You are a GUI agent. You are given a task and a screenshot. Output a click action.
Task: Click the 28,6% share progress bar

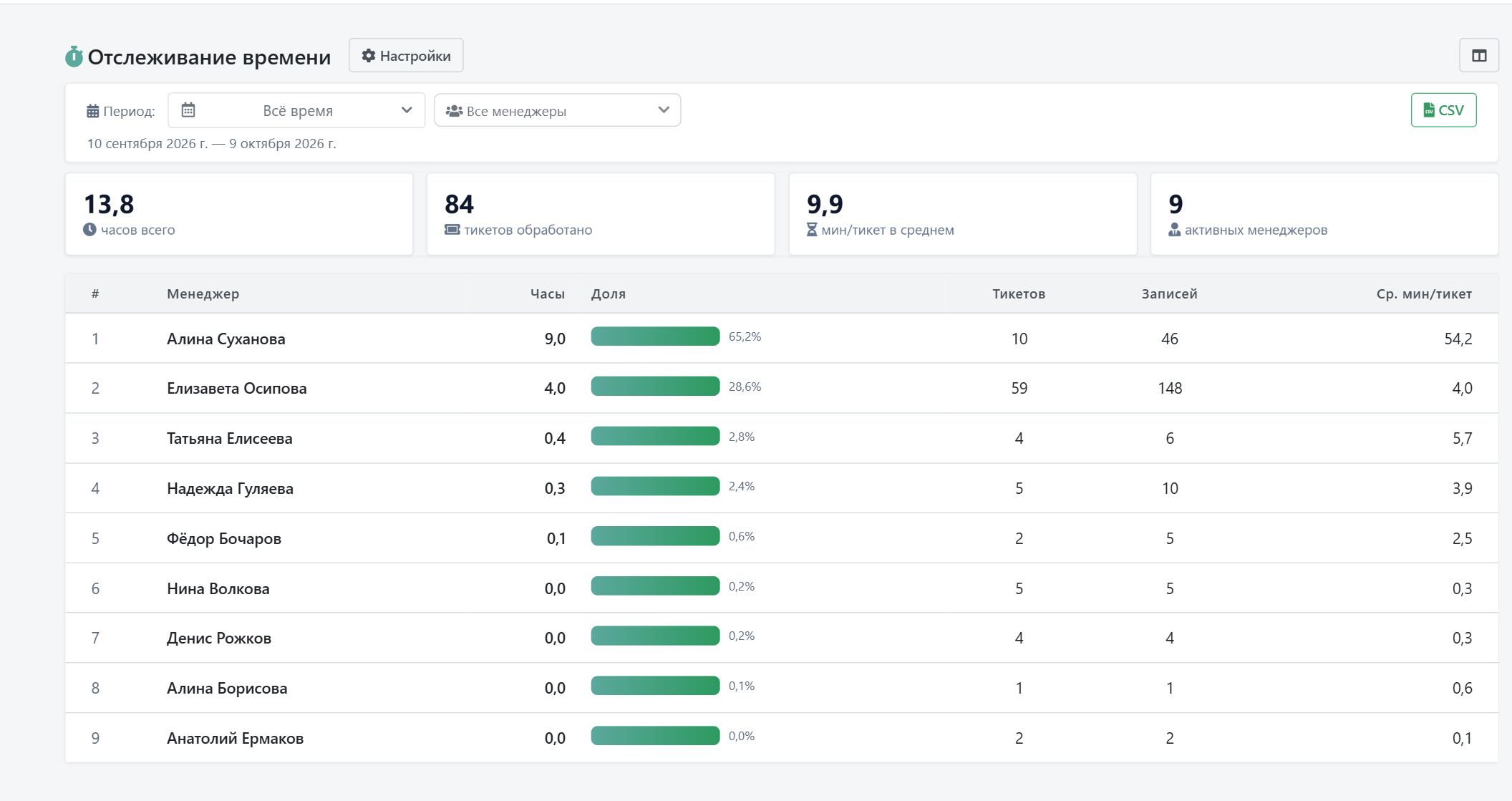point(655,387)
